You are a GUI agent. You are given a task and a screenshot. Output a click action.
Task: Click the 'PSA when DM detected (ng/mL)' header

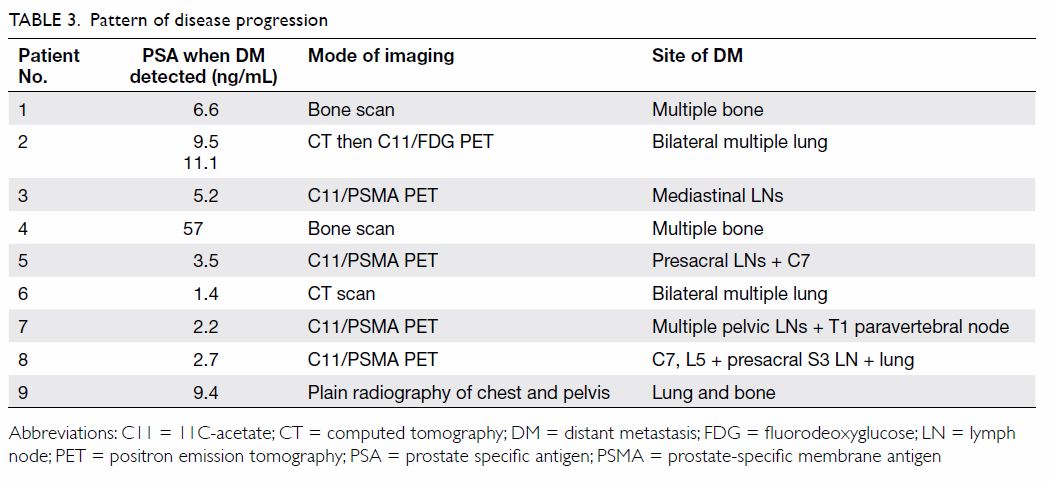pos(204,66)
